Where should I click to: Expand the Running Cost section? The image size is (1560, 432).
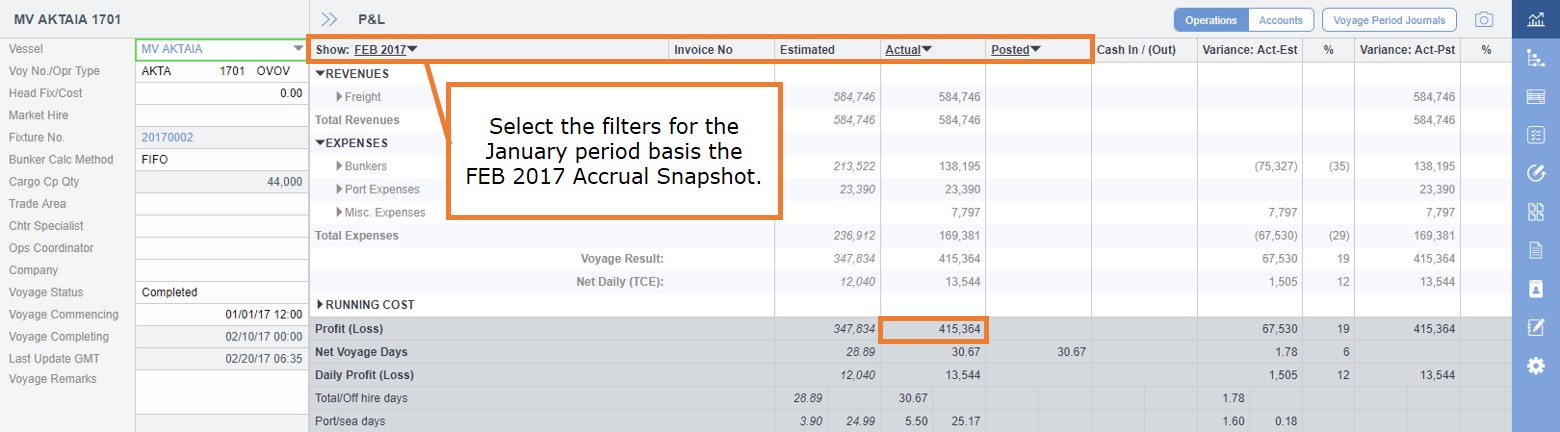pos(320,305)
